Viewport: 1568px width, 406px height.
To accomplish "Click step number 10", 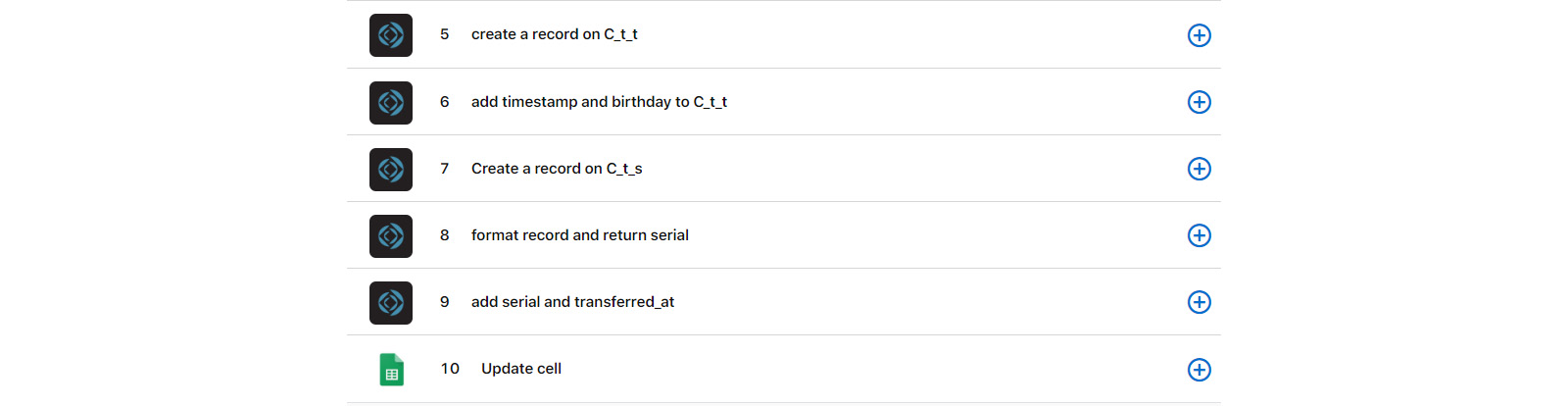I will point(450,369).
